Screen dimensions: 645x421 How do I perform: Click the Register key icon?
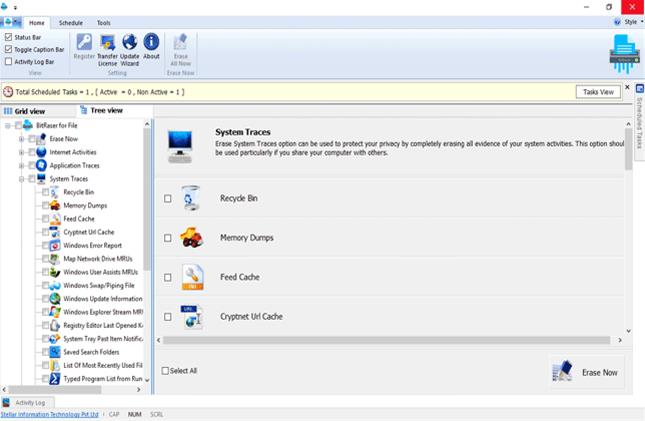(x=84, y=42)
